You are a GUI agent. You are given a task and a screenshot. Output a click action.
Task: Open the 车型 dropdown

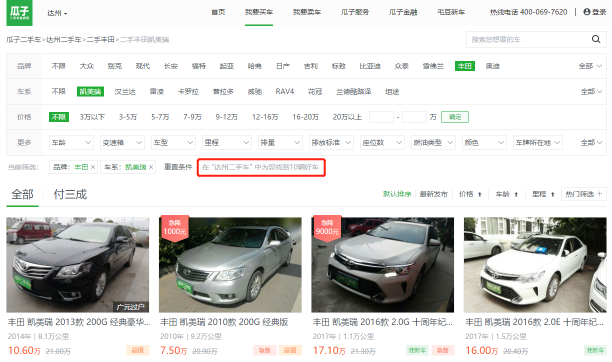173,143
